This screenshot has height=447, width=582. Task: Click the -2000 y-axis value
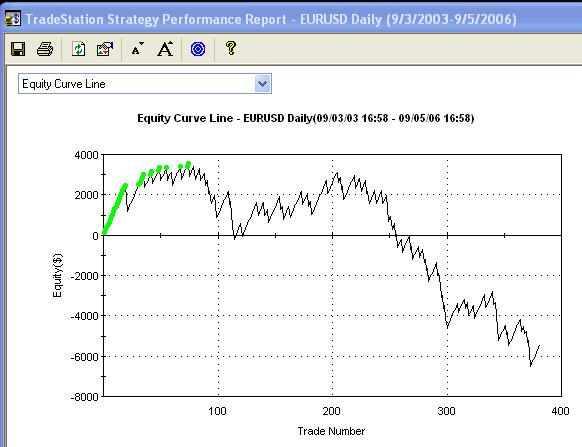tap(85, 276)
